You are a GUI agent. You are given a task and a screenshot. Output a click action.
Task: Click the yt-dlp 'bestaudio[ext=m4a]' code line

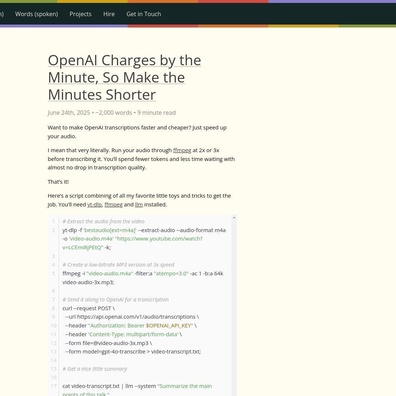(x=144, y=230)
